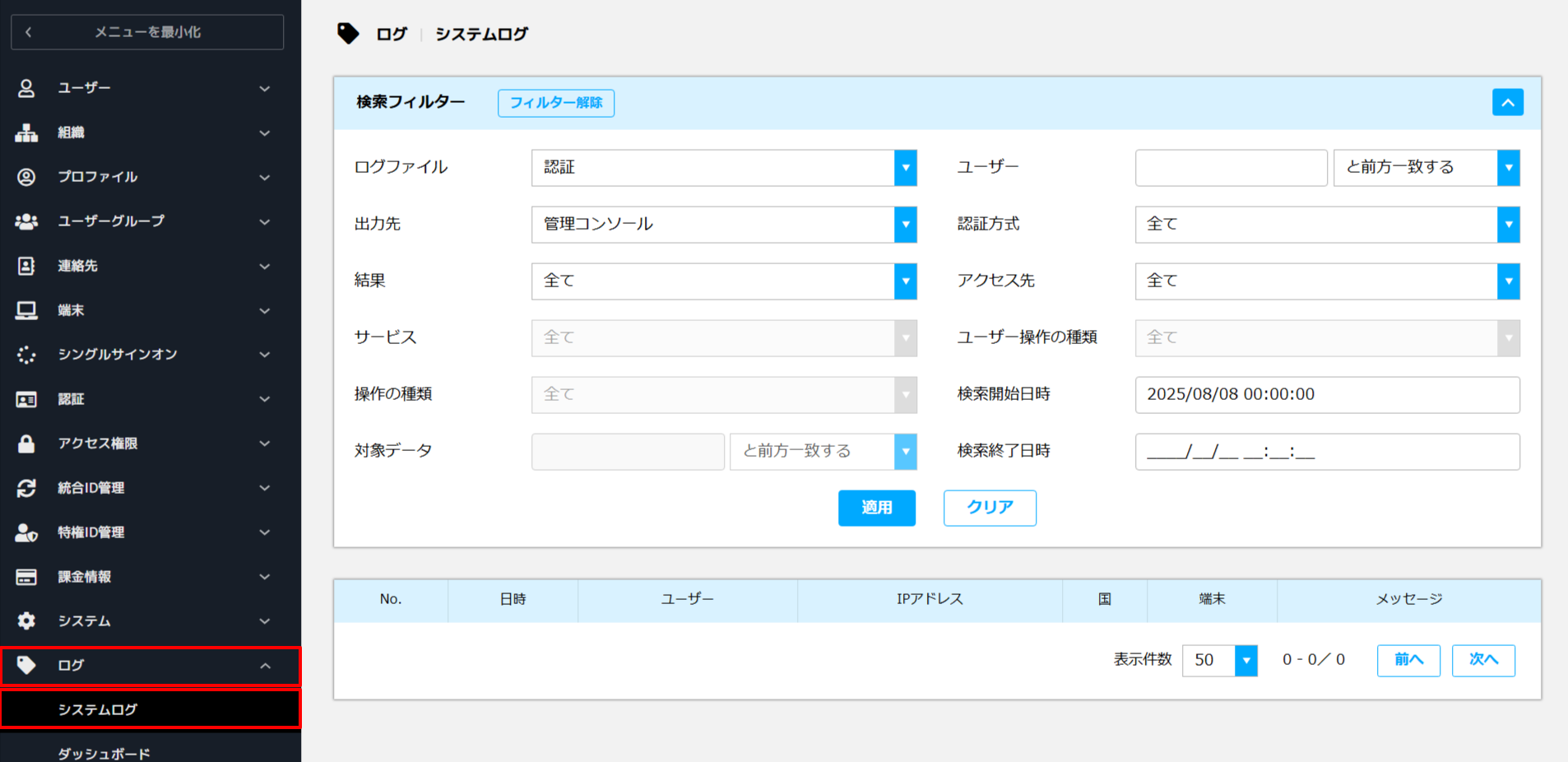Click the フィルター解除 button
The width and height of the screenshot is (1568, 762).
pyautogui.click(x=556, y=103)
